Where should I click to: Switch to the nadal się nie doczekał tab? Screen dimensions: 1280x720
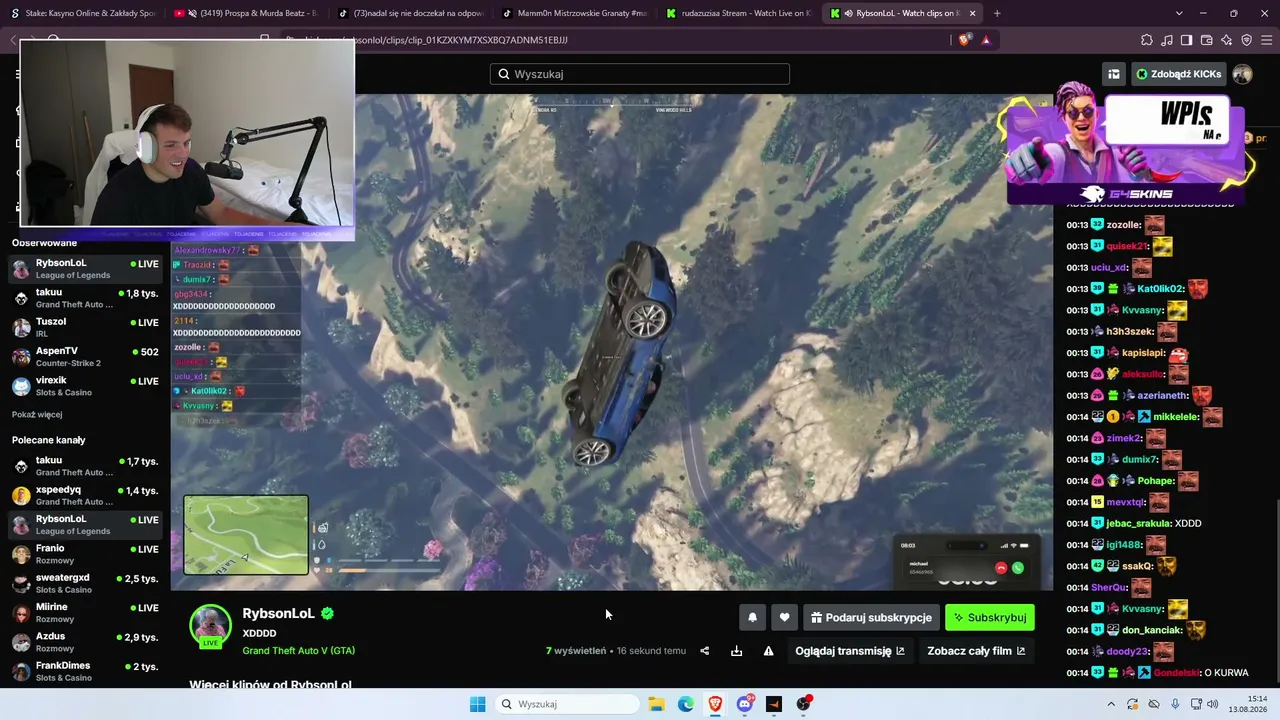(x=410, y=13)
